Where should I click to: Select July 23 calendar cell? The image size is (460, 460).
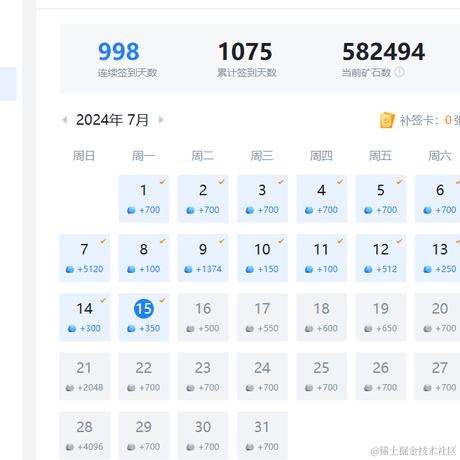203,376
